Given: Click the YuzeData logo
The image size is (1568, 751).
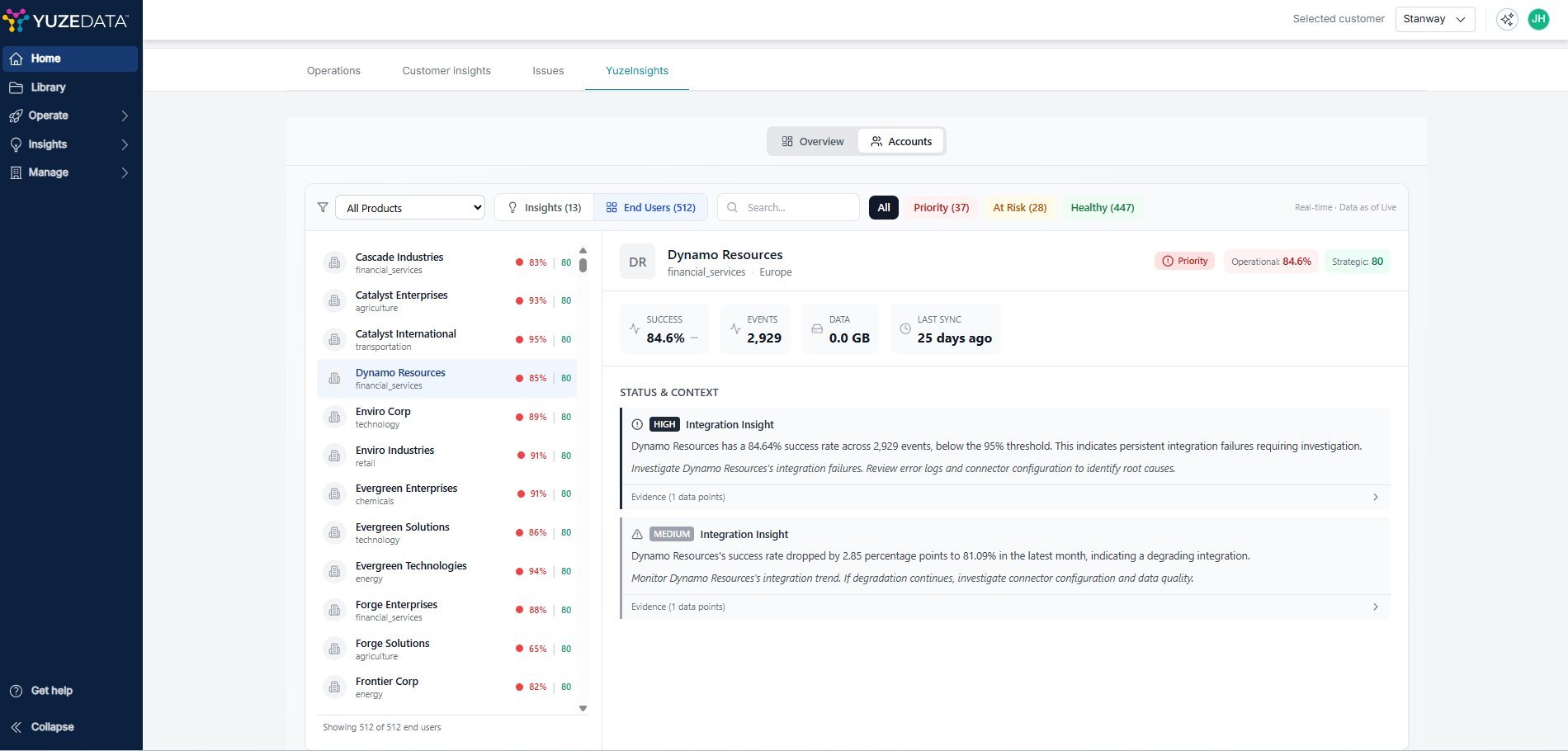Looking at the screenshot, I should [x=66, y=21].
